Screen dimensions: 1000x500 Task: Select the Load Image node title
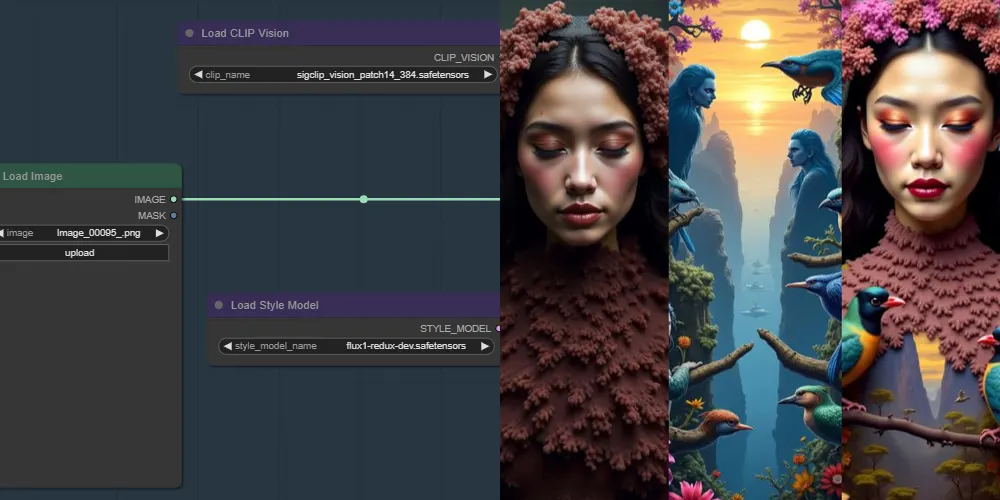pos(33,176)
